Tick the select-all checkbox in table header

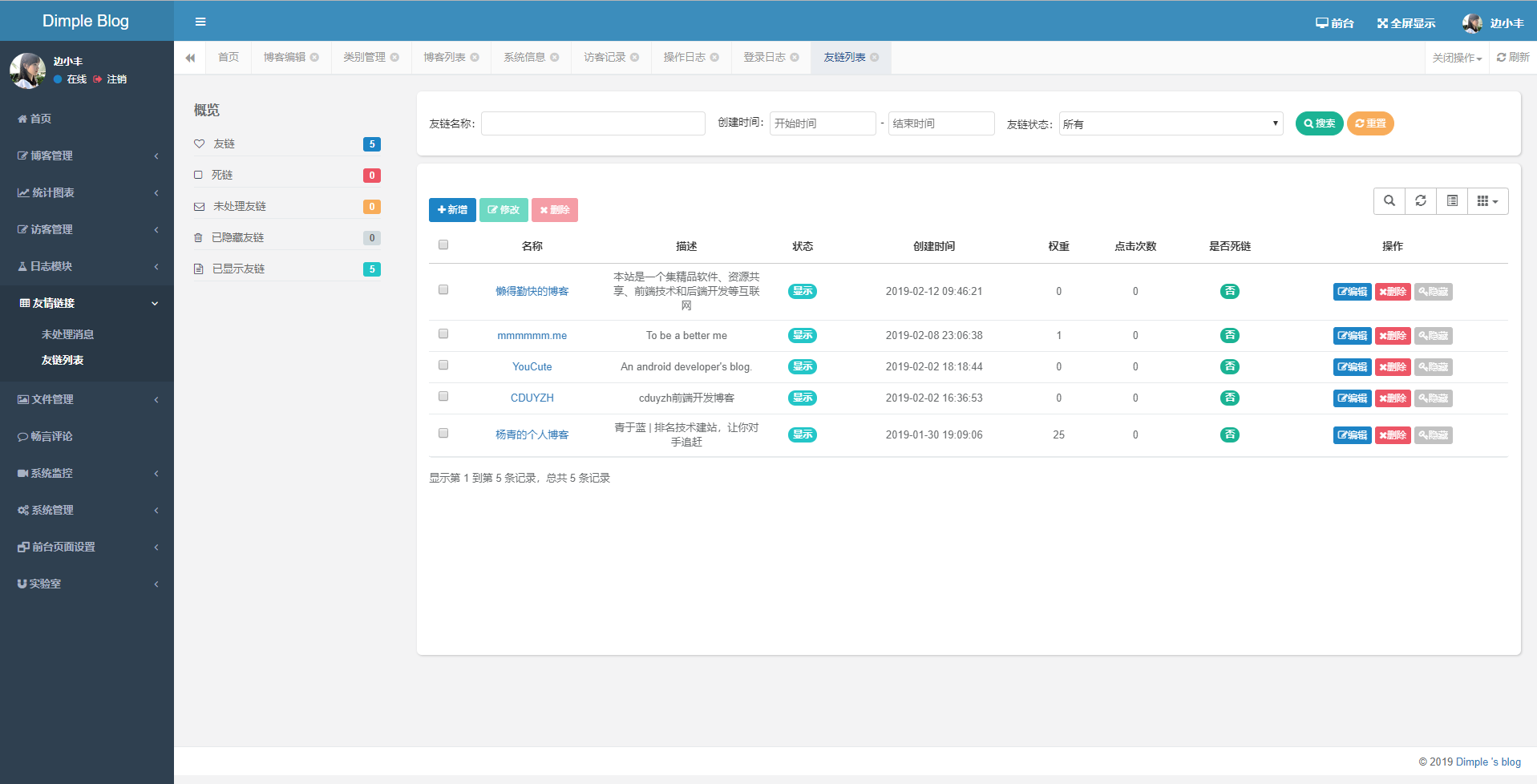(443, 245)
